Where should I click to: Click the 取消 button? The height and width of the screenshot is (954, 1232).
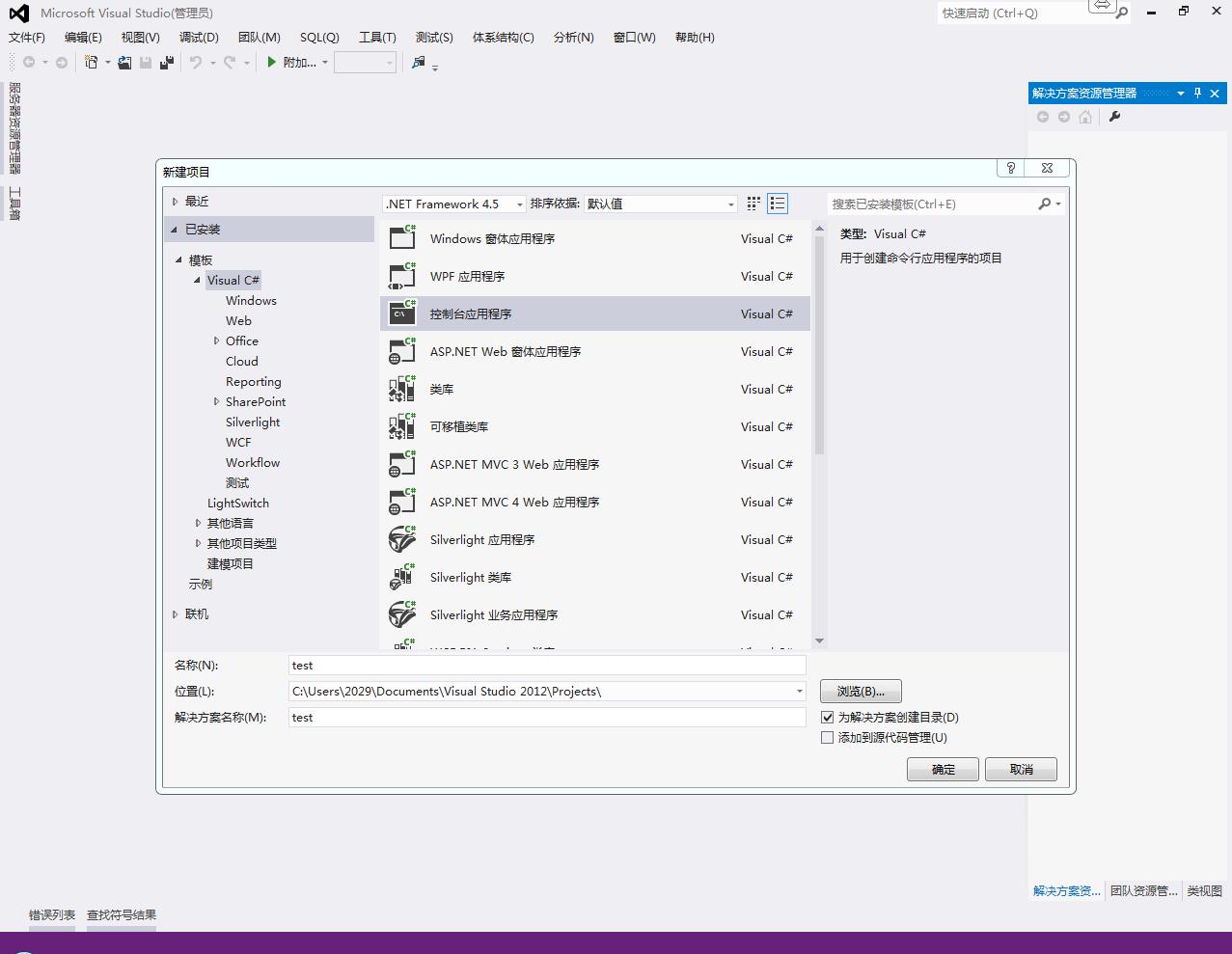tap(1022, 769)
